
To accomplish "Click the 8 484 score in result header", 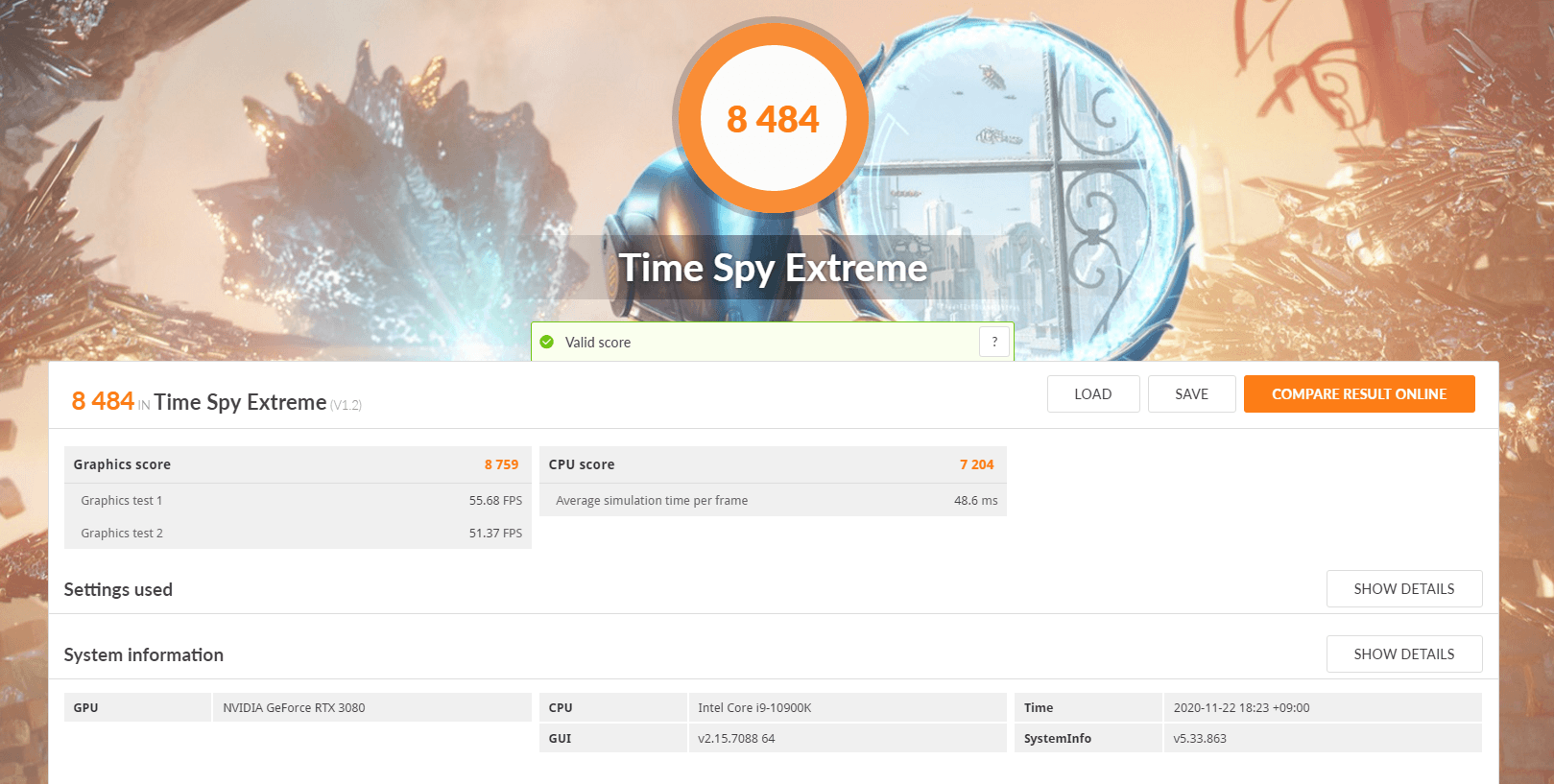I will pyautogui.click(x=103, y=401).
